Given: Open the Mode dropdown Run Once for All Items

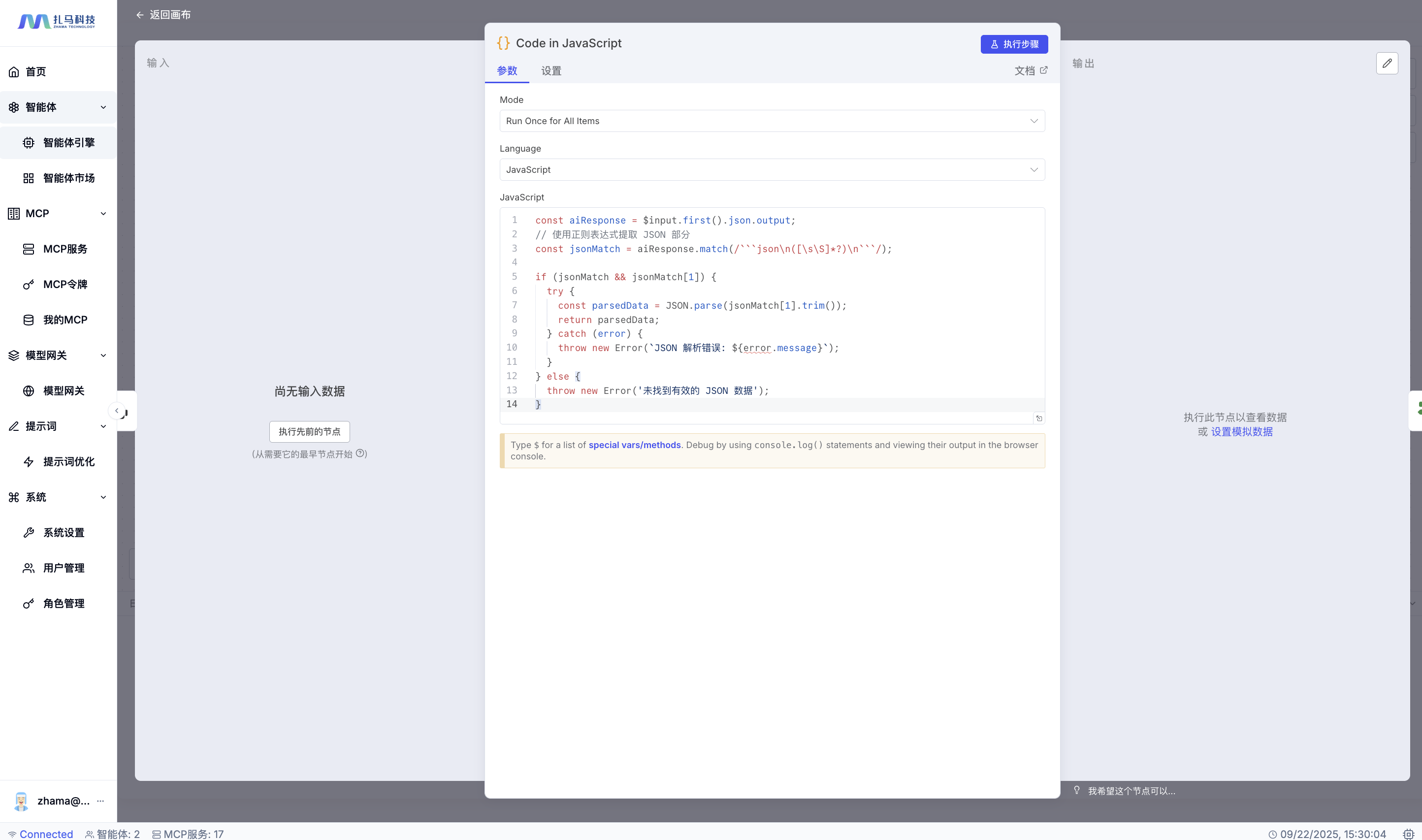Looking at the screenshot, I should (x=772, y=121).
